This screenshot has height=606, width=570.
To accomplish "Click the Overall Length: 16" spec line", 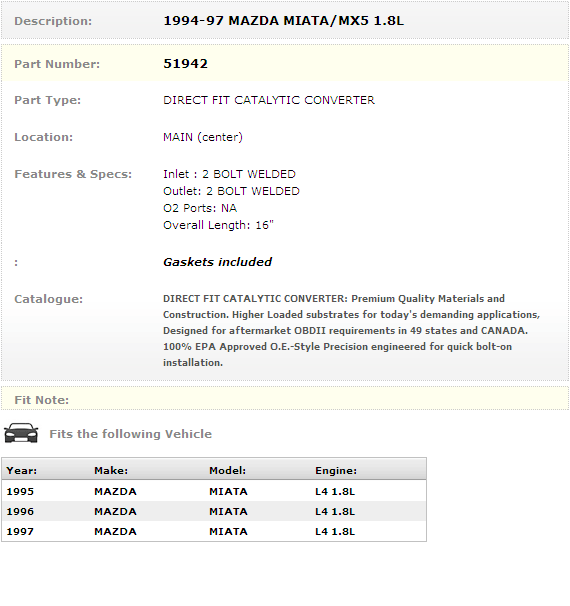I will pyautogui.click(x=218, y=225).
